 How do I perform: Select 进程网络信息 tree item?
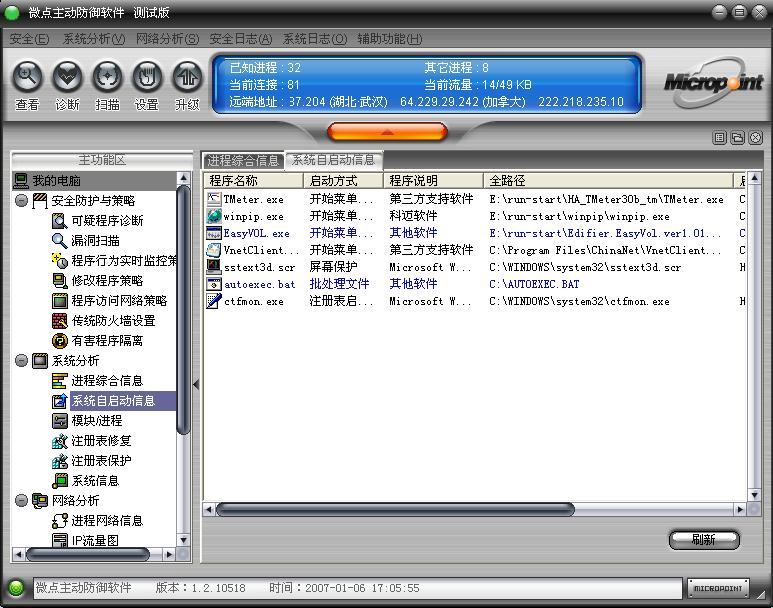(107, 521)
